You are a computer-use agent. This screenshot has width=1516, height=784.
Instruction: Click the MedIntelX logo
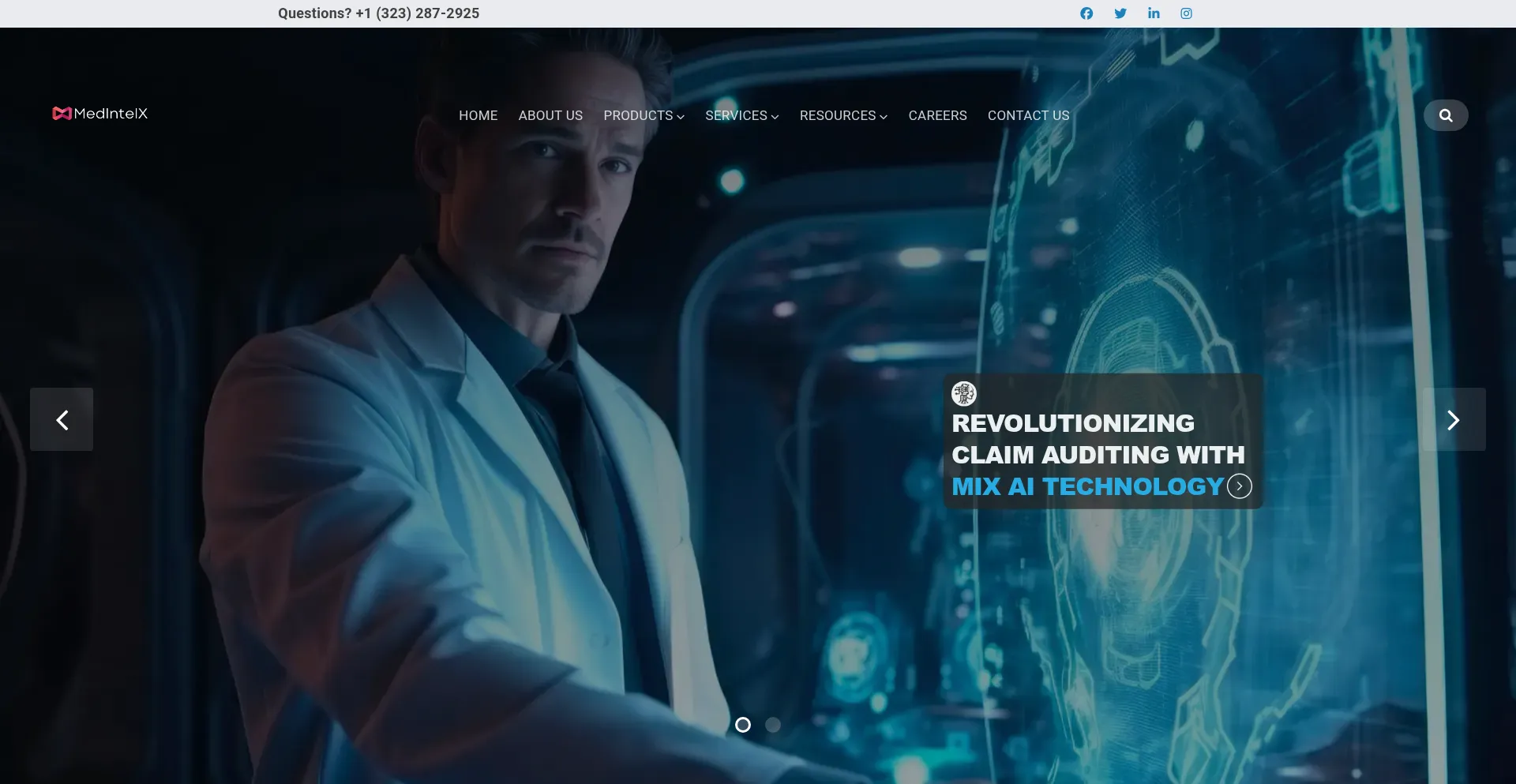99,114
